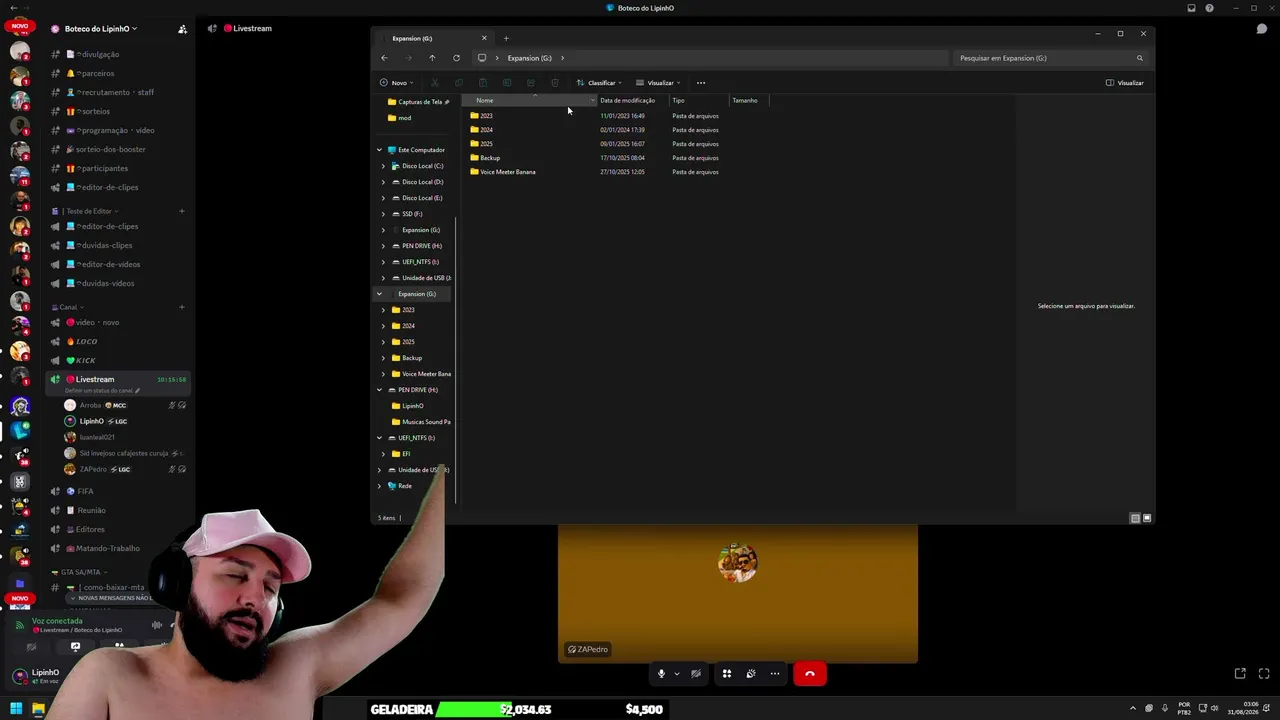Open the Classificar sort dropdown
The width and height of the screenshot is (1280, 720).
[599, 83]
